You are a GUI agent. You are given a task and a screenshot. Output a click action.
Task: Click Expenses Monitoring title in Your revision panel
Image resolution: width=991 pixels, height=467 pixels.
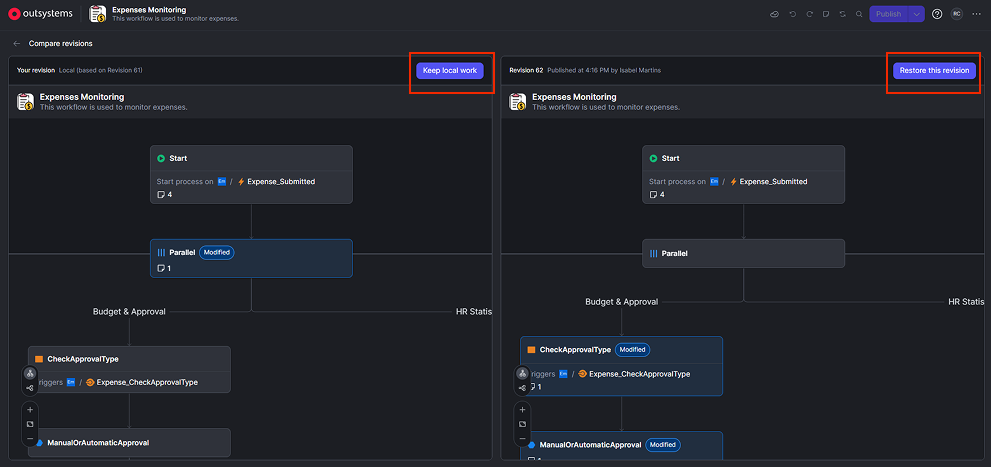[82, 97]
